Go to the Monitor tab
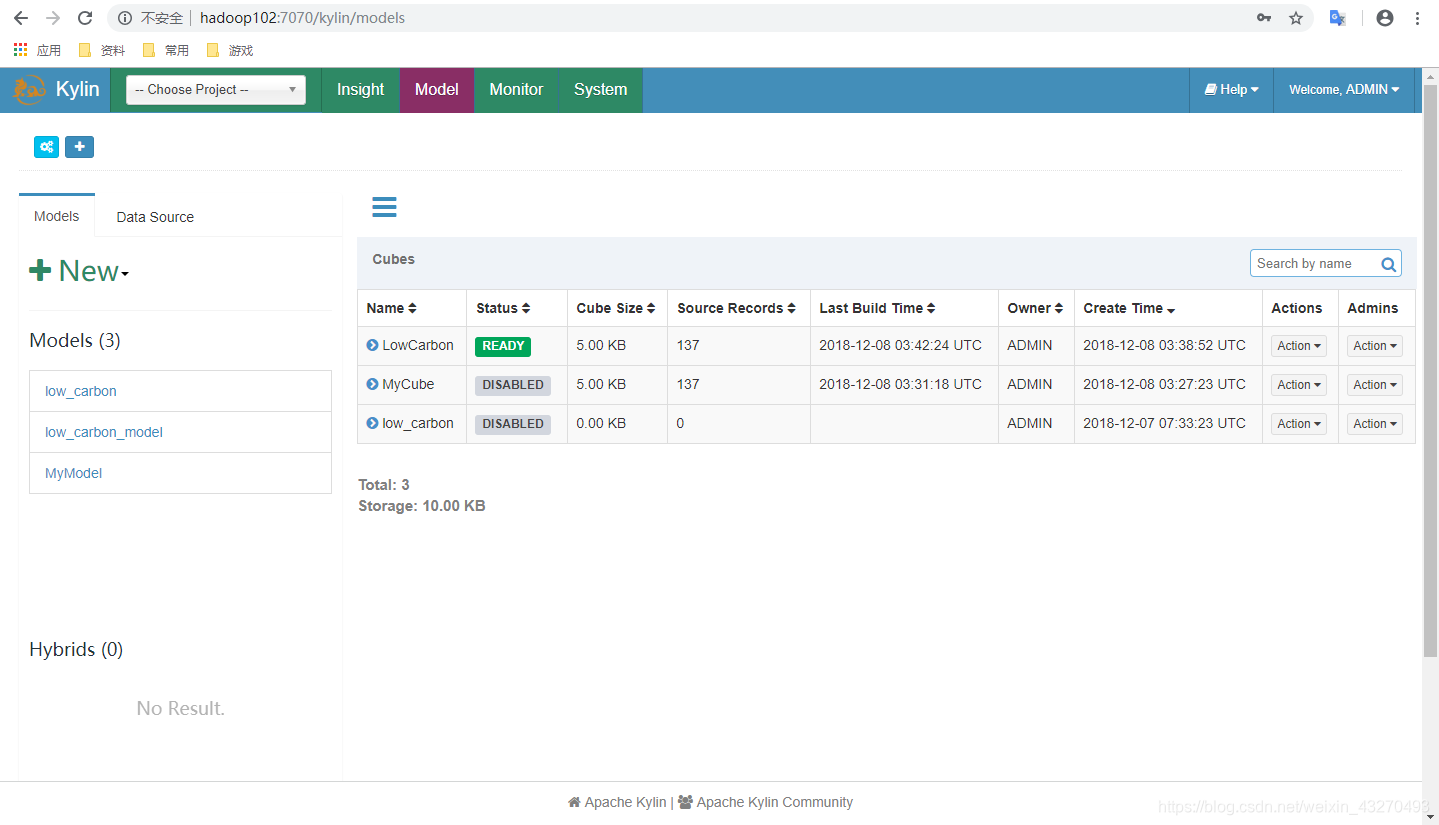 [516, 90]
